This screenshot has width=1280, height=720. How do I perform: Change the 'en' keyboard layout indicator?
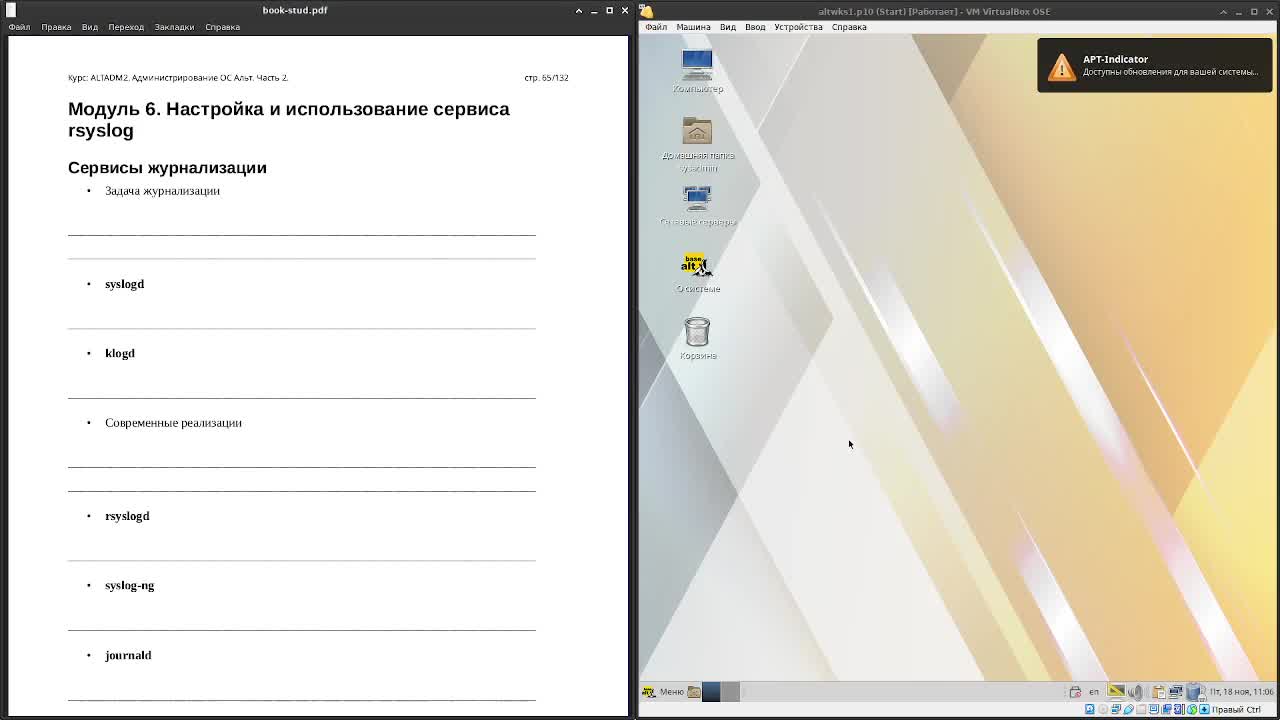(x=1094, y=692)
